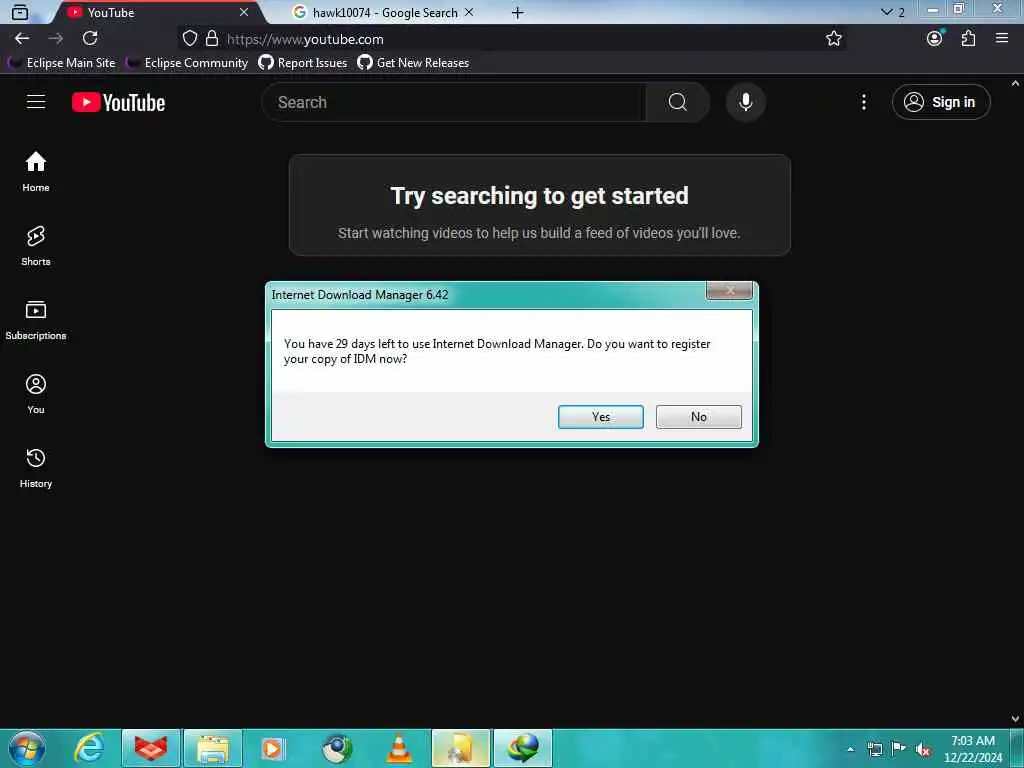1024x768 pixels.
Task: Click page scrollbar up arrow
Action: point(1016,84)
